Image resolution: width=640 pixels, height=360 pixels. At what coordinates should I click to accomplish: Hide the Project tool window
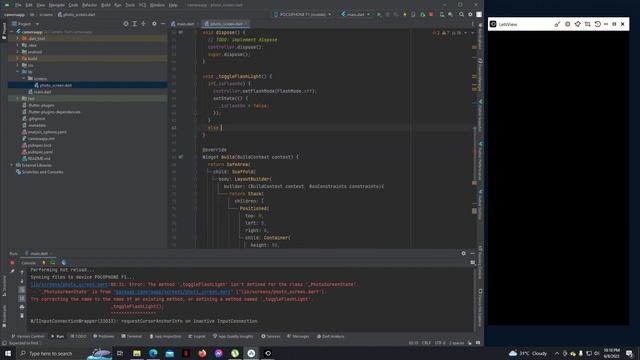pyautogui.click(x=163, y=24)
